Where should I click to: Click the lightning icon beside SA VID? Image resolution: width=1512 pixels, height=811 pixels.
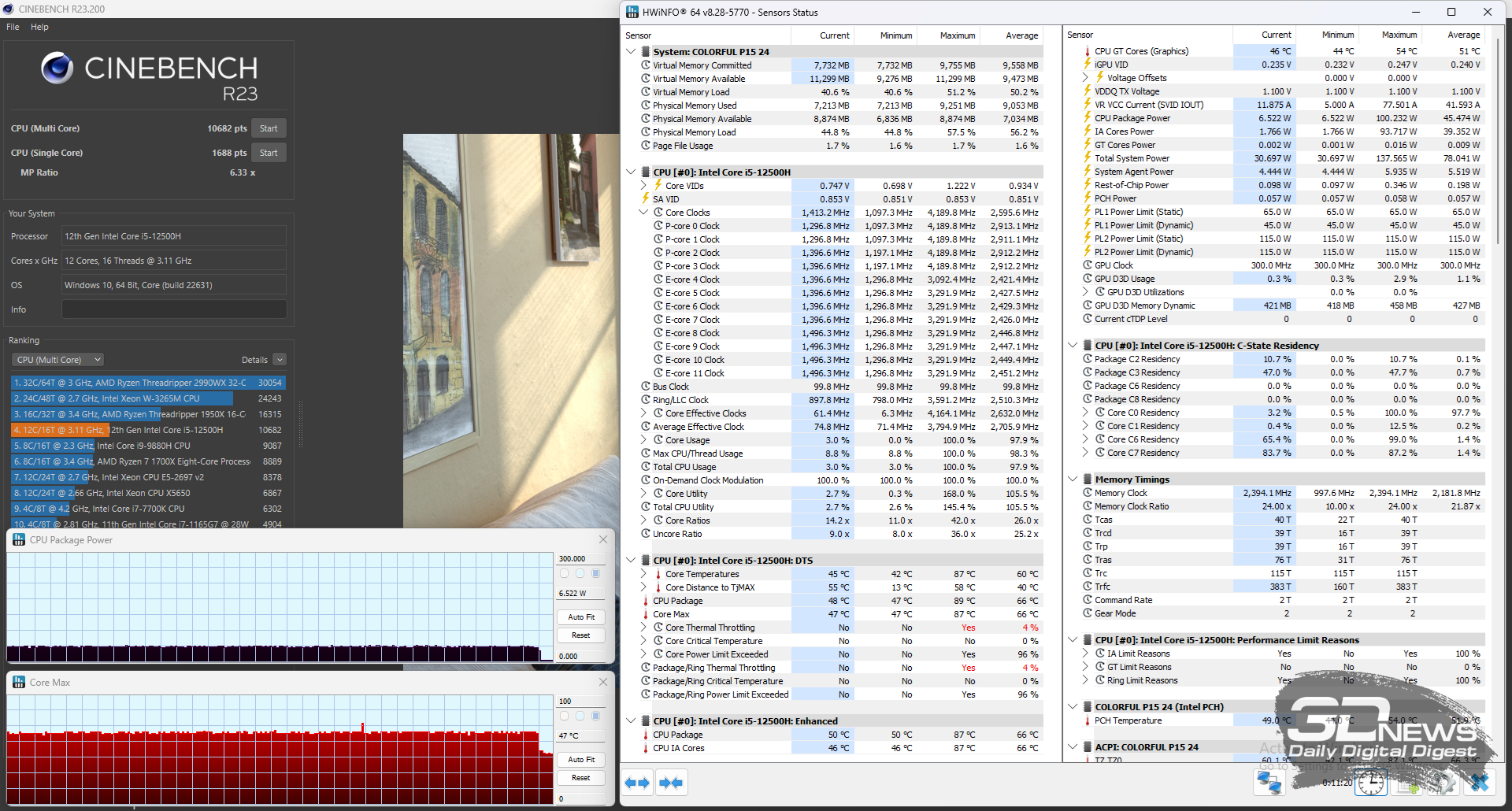(646, 199)
